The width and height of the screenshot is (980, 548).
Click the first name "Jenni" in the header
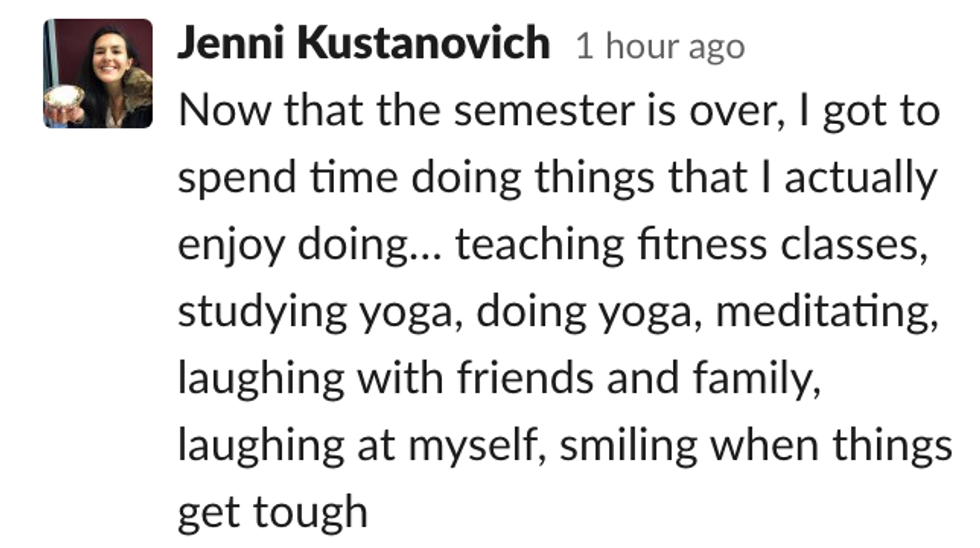tap(233, 44)
